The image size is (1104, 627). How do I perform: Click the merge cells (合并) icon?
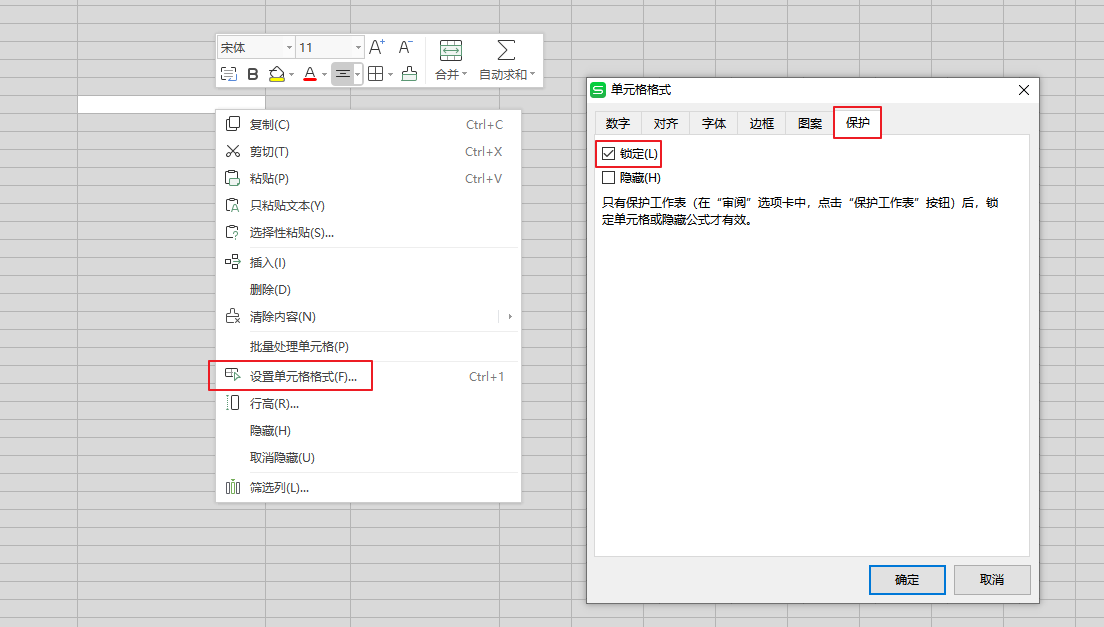click(x=451, y=50)
